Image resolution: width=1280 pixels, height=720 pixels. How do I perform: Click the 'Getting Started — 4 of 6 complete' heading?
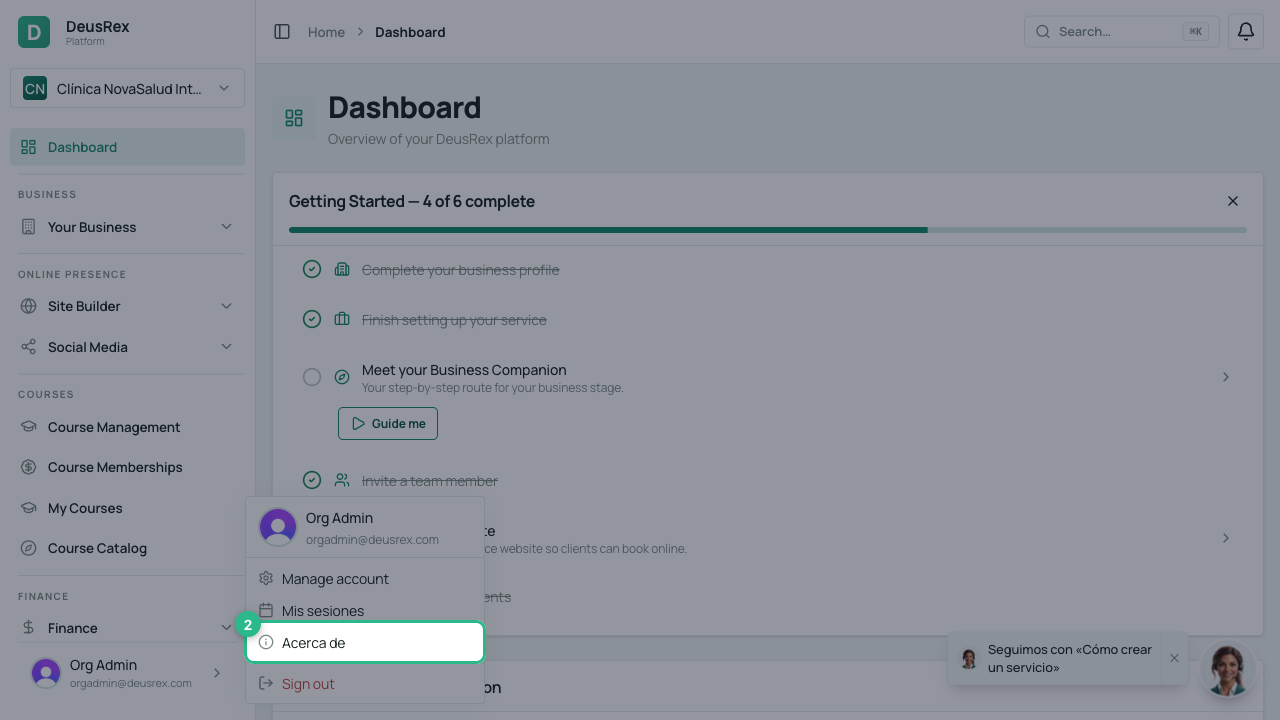coord(412,201)
